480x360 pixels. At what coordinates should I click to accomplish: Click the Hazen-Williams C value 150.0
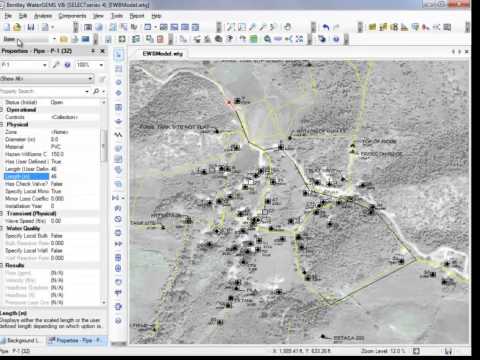(x=57, y=154)
